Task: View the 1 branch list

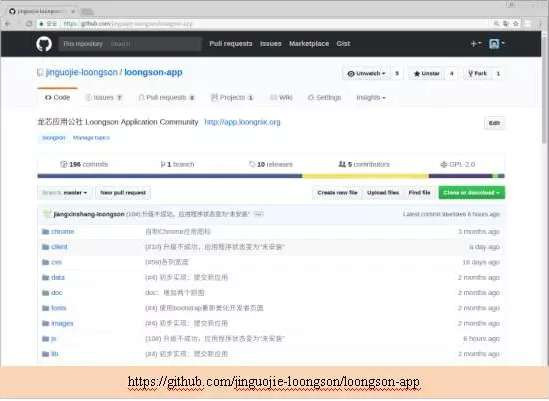Action: 177,164
